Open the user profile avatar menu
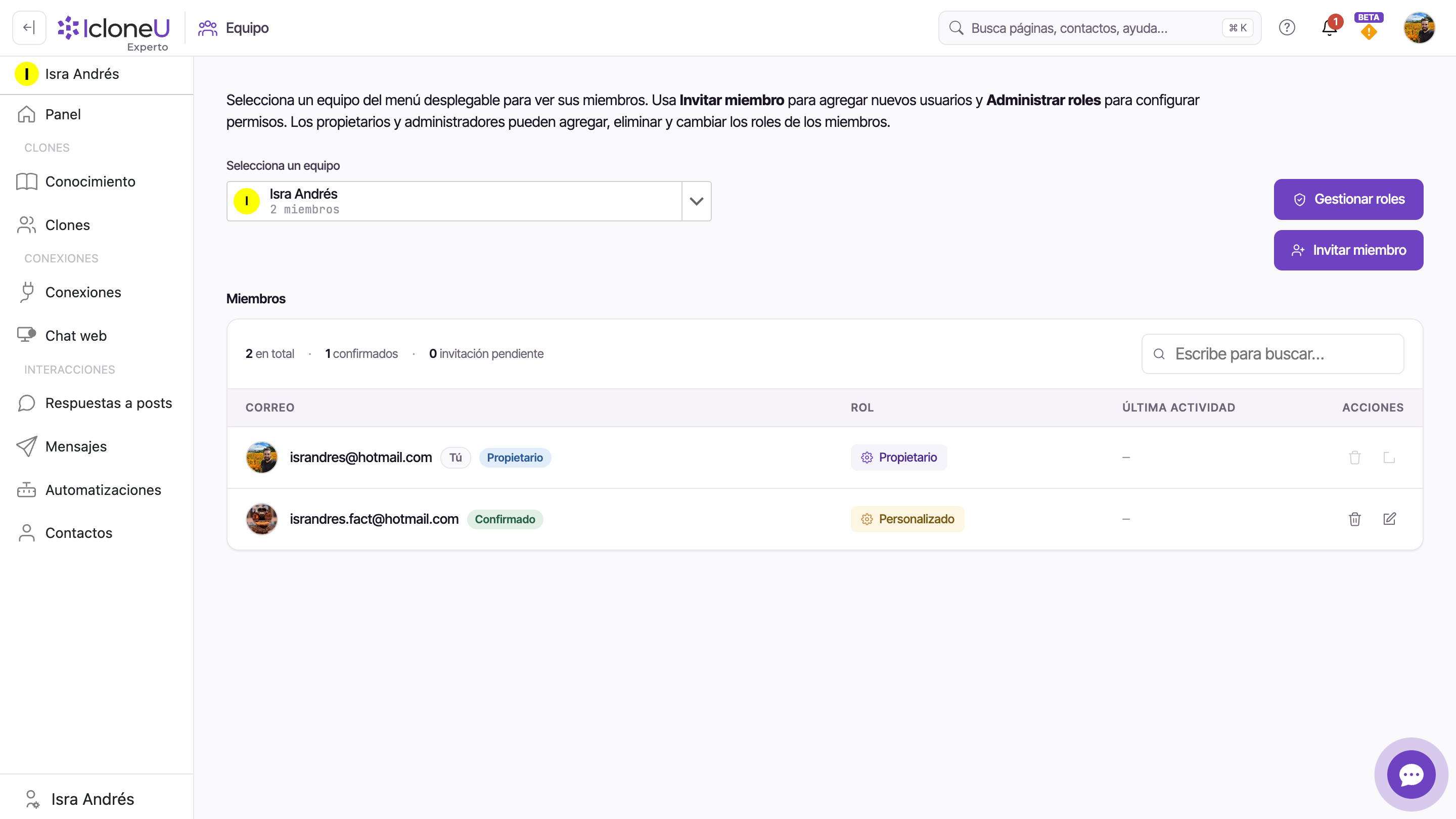The width and height of the screenshot is (1456, 819). click(x=1419, y=28)
